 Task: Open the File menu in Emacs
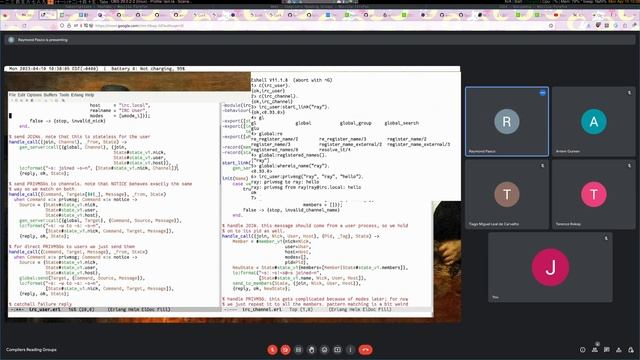12,95
